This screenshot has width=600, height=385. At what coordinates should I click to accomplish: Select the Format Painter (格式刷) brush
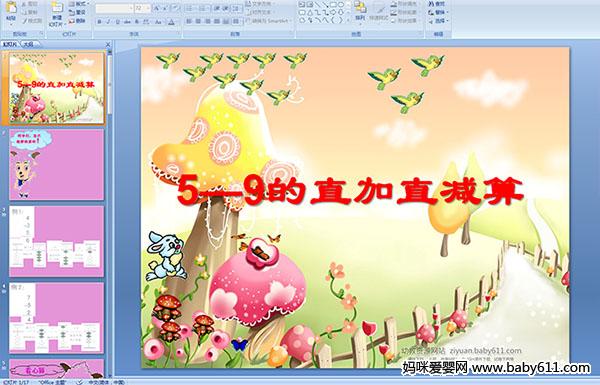(x=25, y=21)
